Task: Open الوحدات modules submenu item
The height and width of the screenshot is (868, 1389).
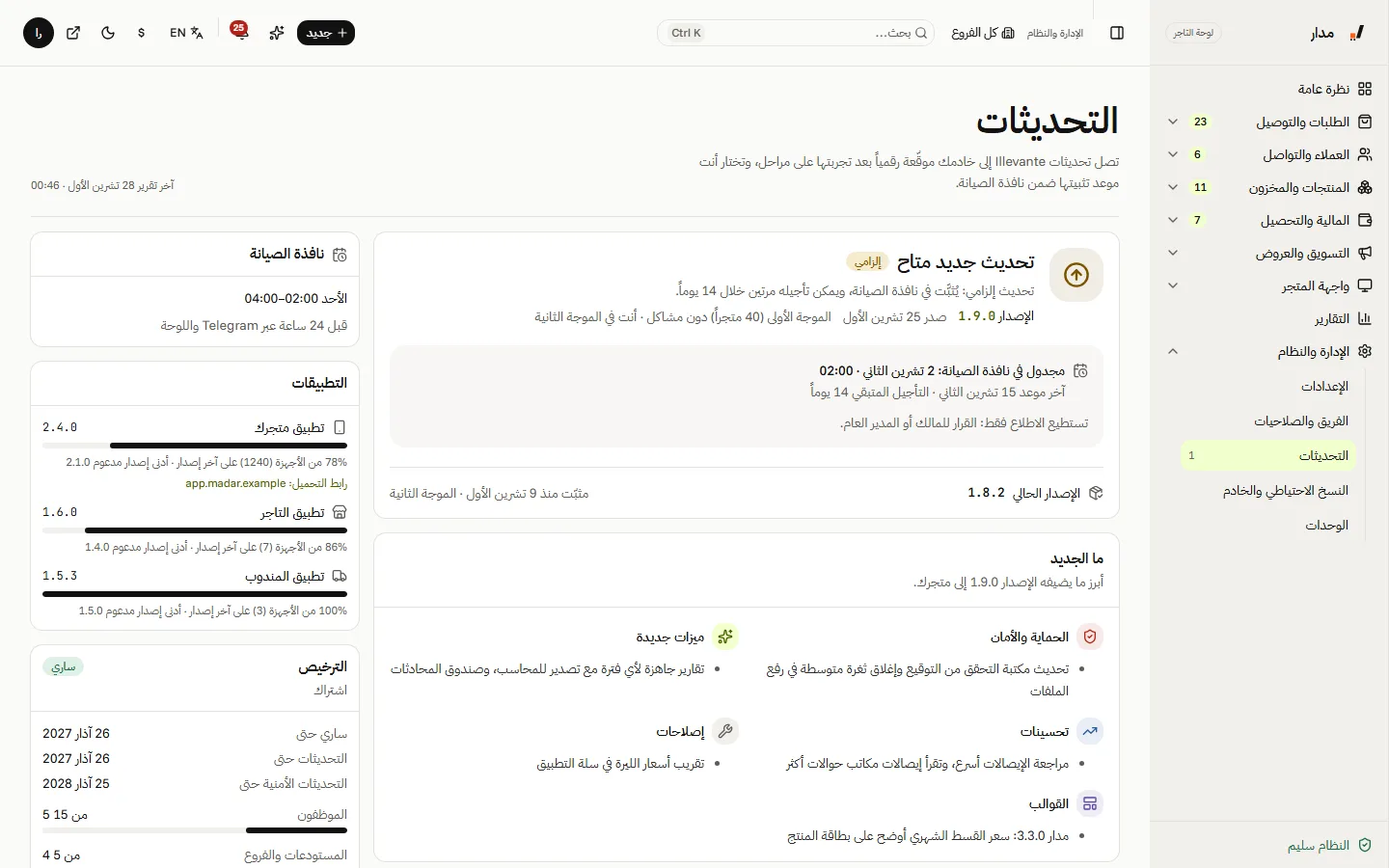Action: tap(1269, 525)
